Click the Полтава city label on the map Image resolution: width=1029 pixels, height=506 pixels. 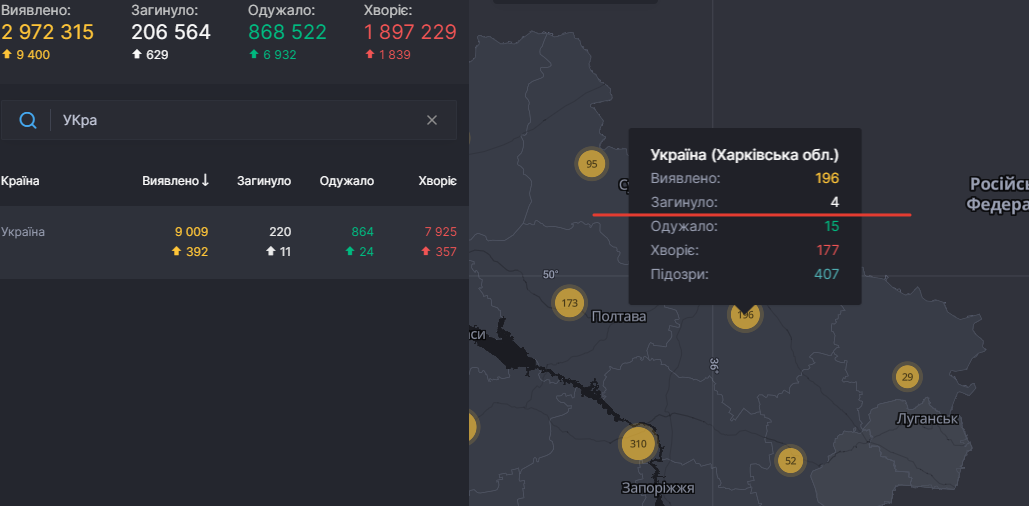pyautogui.click(x=619, y=317)
